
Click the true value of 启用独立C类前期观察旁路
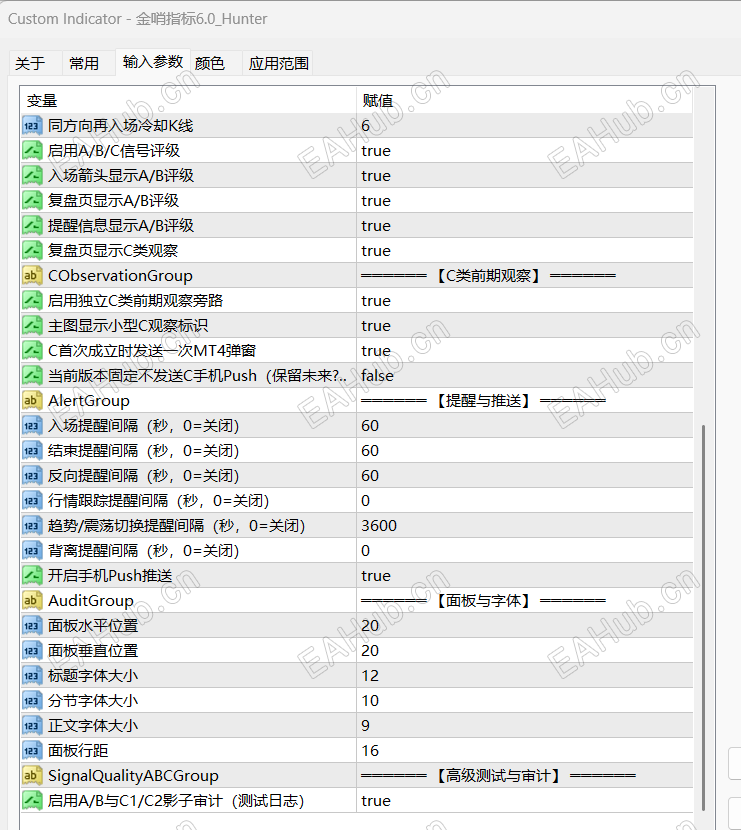(x=376, y=301)
